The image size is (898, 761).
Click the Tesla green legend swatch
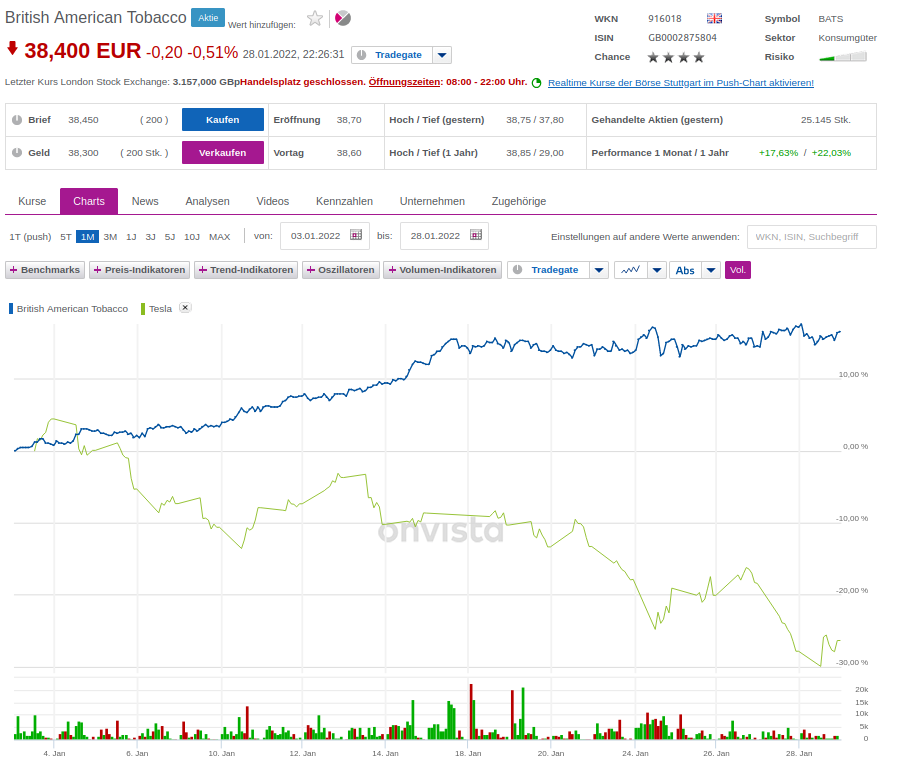point(143,309)
